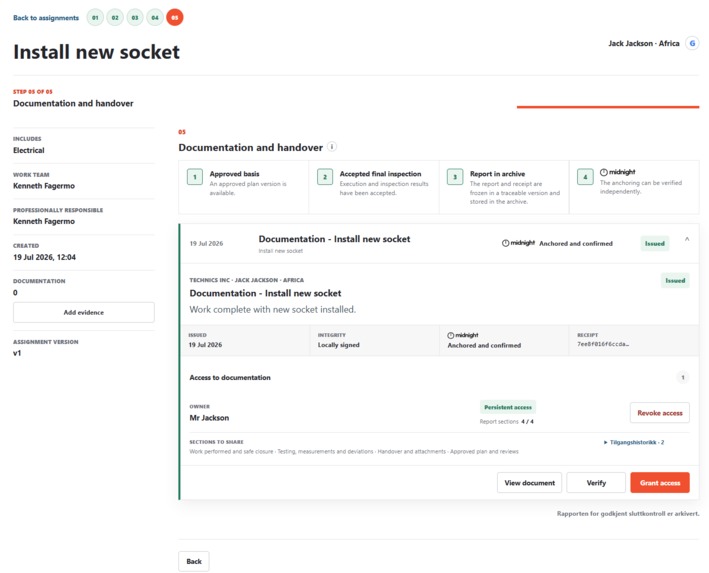Click Anchored and confirmed in header row
The height and width of the screenshot is (573, 709).
(x=576, y=243)
